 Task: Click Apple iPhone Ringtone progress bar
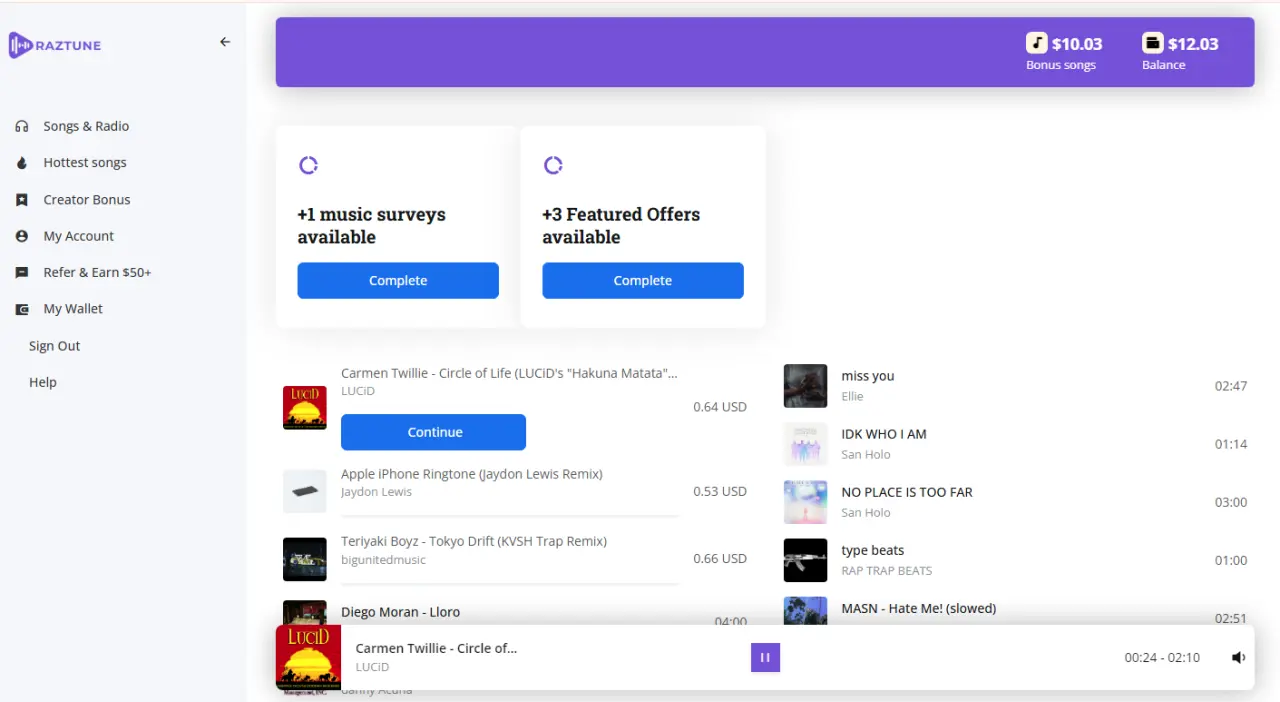coord(510,516)
